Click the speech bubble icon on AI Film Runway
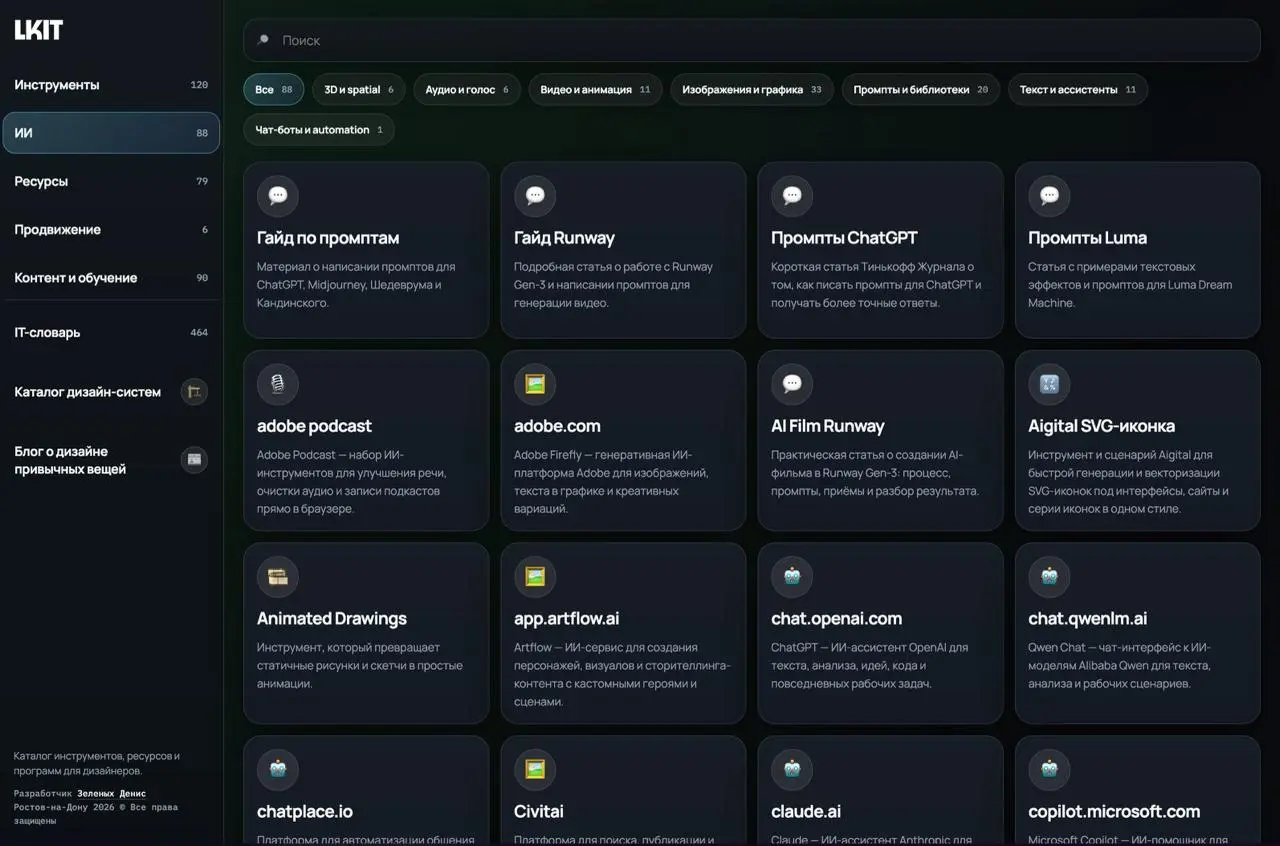Image resolution: width=1280 pixels, height=846 pixels. (792, 384)
